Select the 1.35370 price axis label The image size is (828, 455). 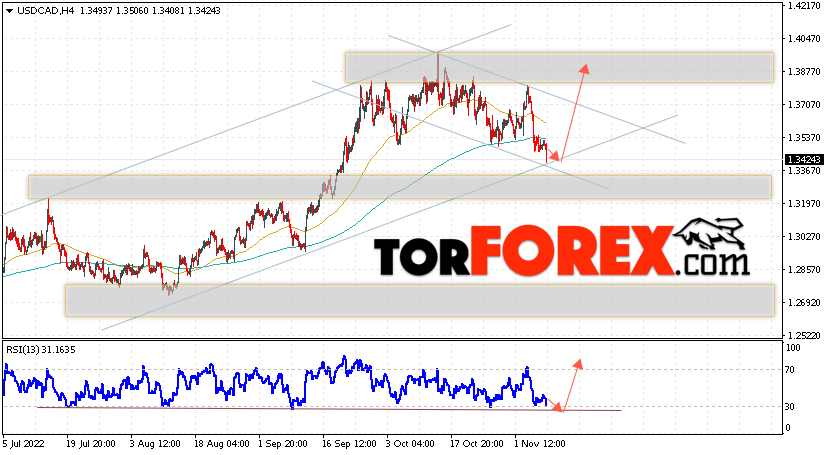pyautogui.click(x=803, y=138)
